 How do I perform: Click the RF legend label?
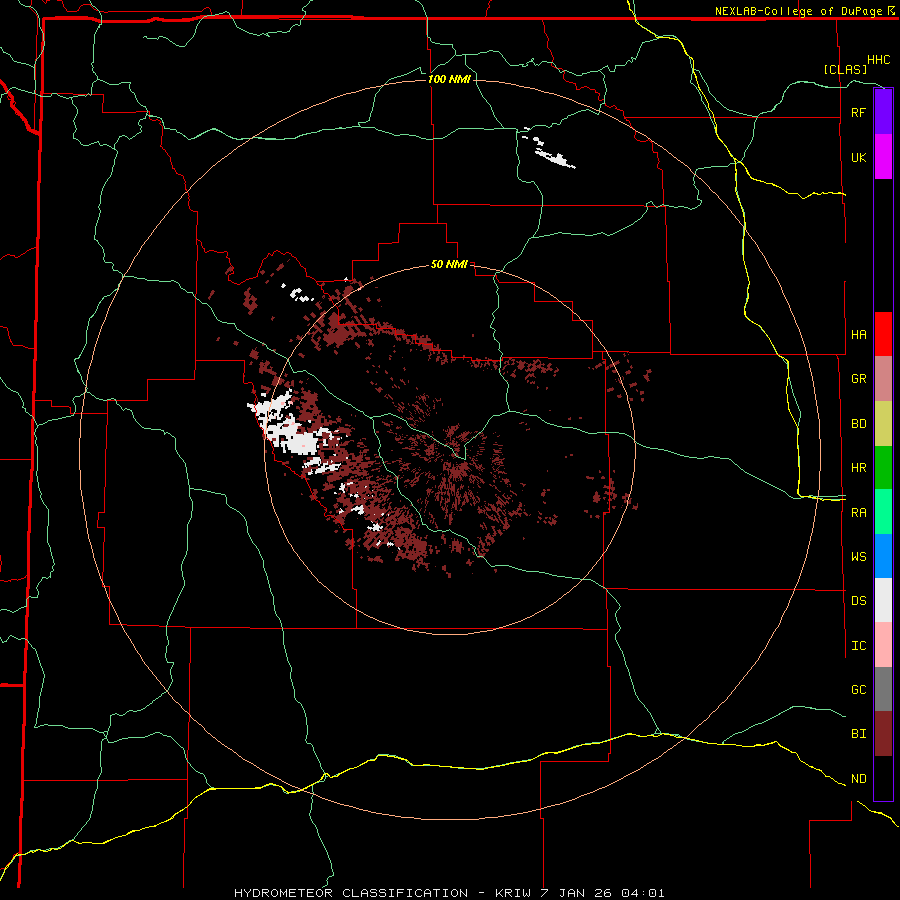(858, 112)
